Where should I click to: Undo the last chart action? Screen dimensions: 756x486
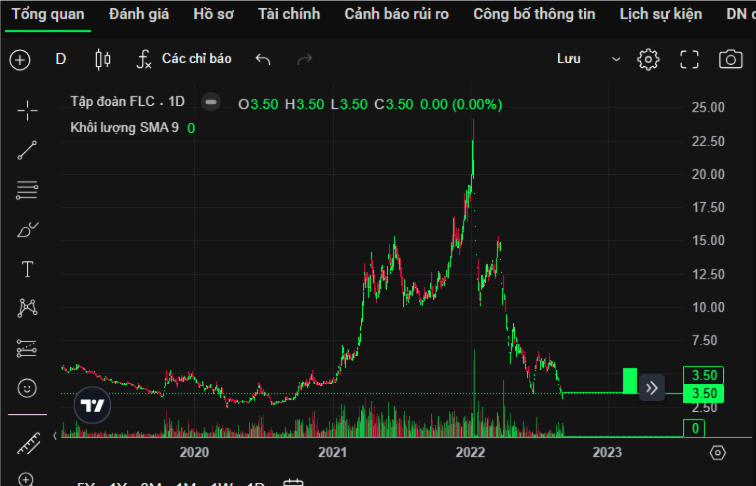(263, 59)
